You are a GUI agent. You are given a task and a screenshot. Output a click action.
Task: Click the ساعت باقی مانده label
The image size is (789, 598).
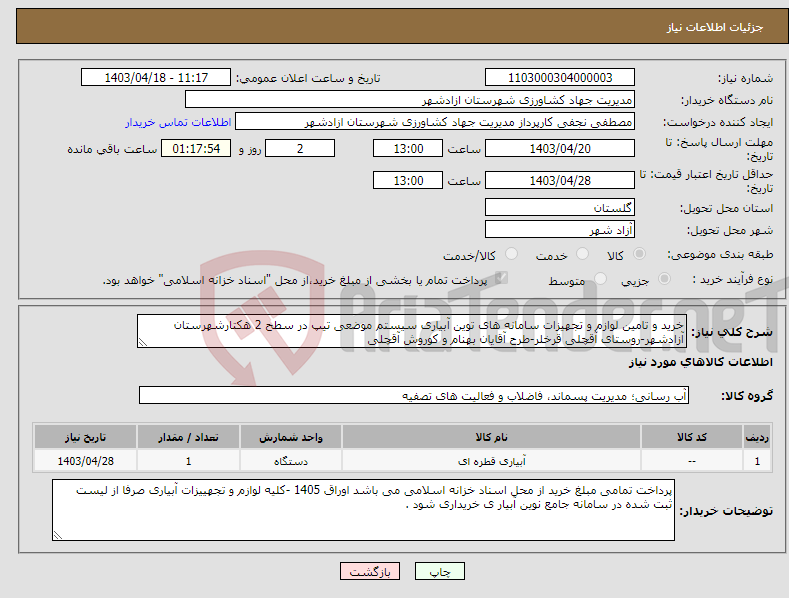112,150
